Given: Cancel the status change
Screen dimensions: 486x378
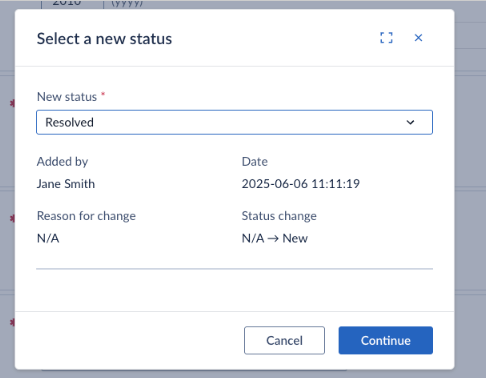Looking at the screenshot, I should tap(284, 340).
